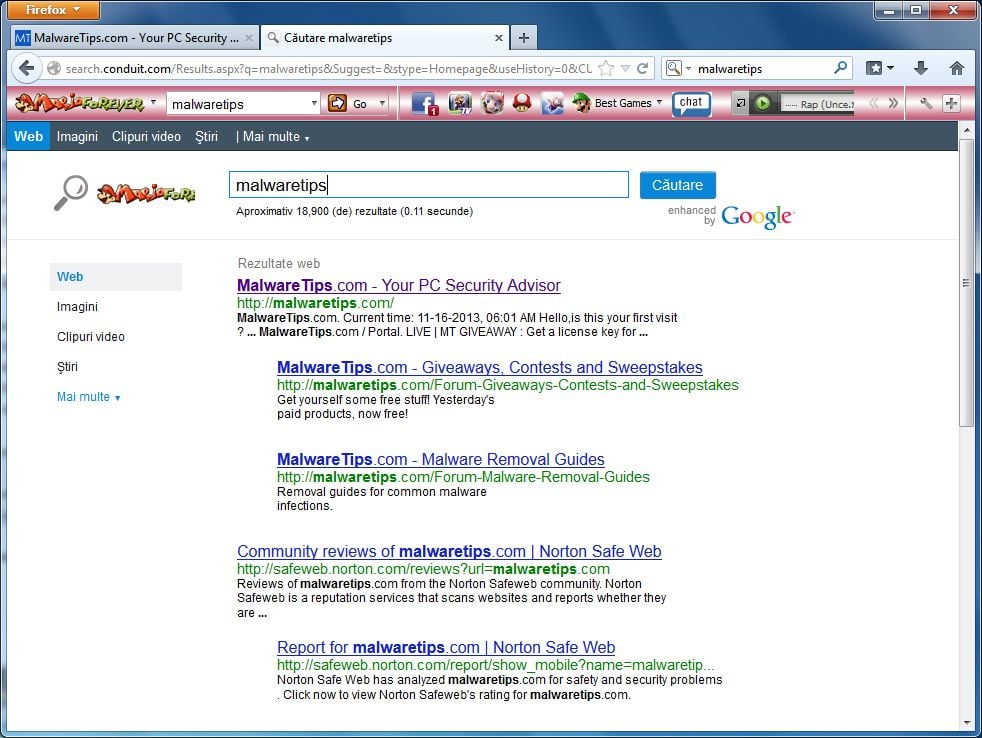Click the Mario game icon beside Facebook
Viewport: 982px width, 738px height.
pyautogui.click(x=460, y=103)
